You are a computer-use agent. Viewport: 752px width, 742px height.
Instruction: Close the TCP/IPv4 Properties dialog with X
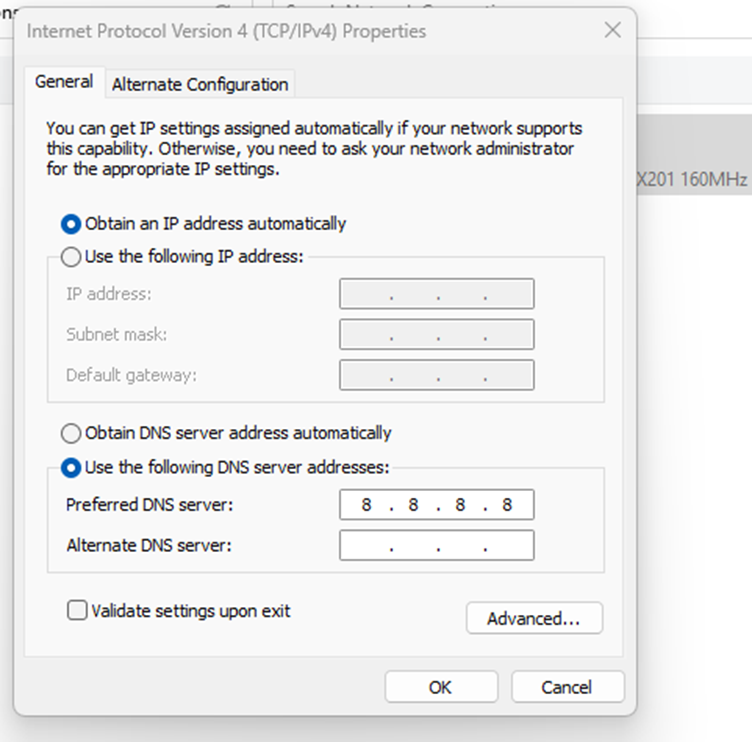click(612, 30)
